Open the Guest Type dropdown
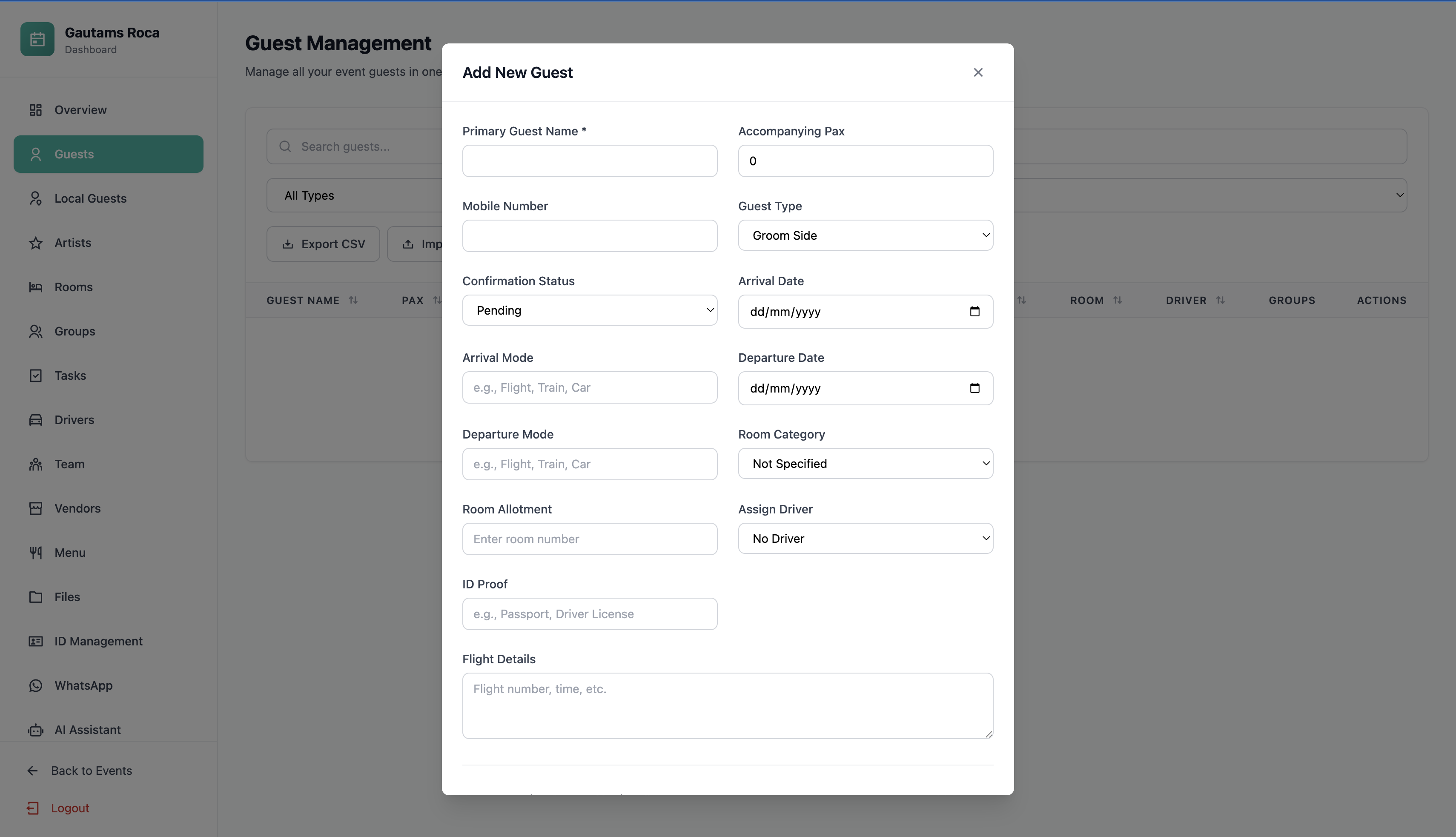The height and width of the screenshot is (837, 1456). click(865, 235)
